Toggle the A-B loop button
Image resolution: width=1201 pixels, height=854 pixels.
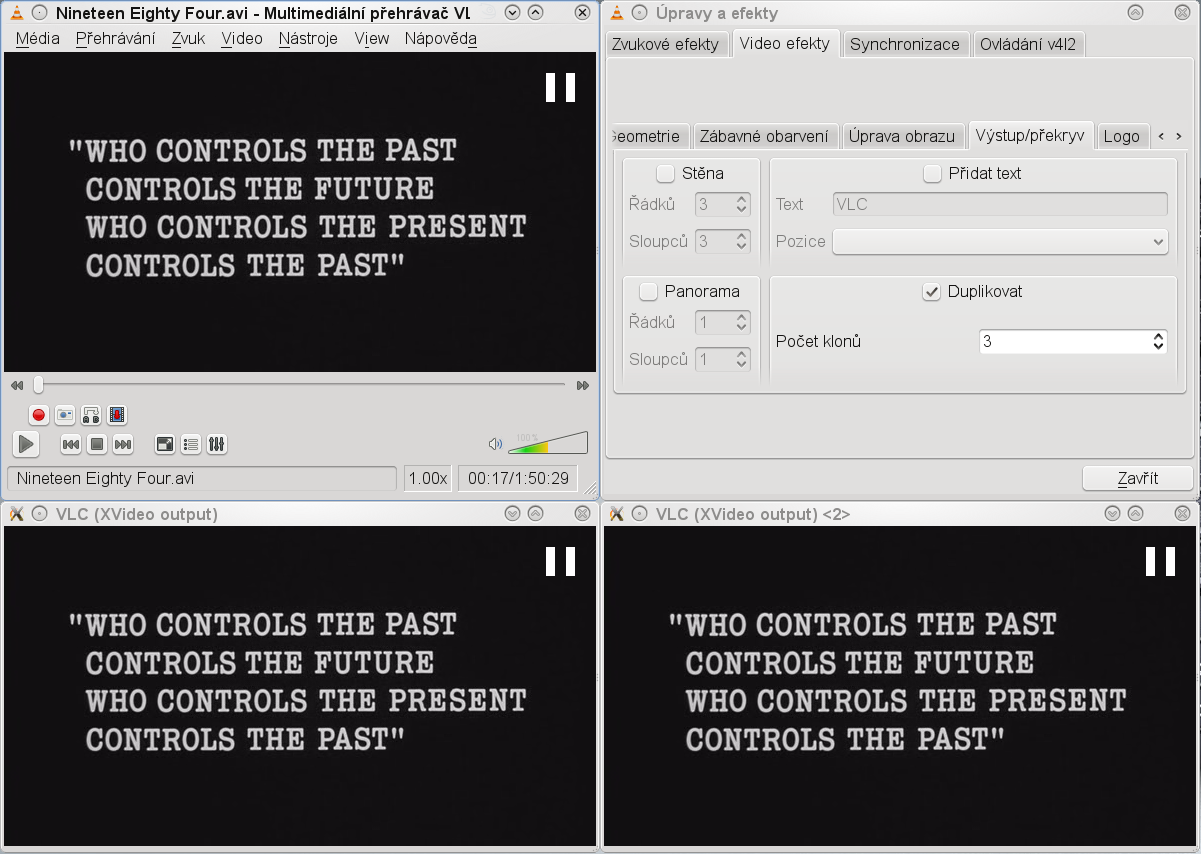[91, 415]
